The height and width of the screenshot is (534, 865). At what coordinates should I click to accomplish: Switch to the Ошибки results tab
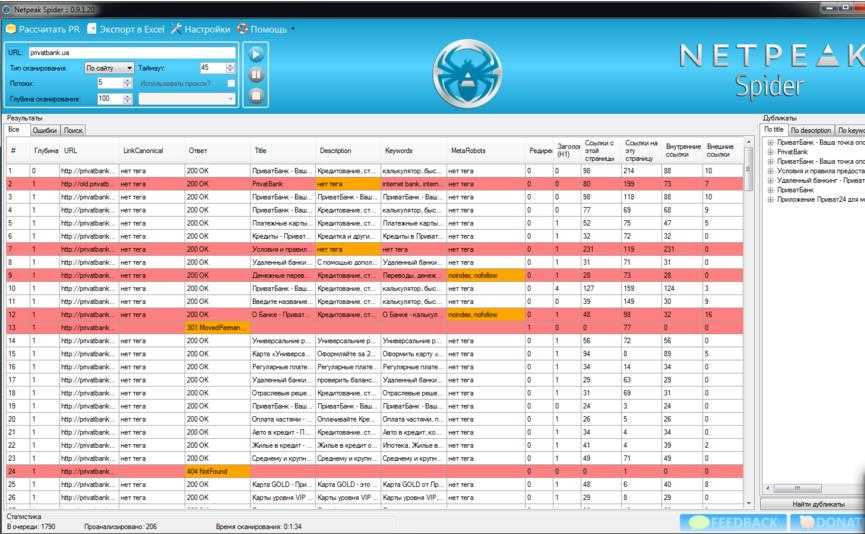coord(43,130)
